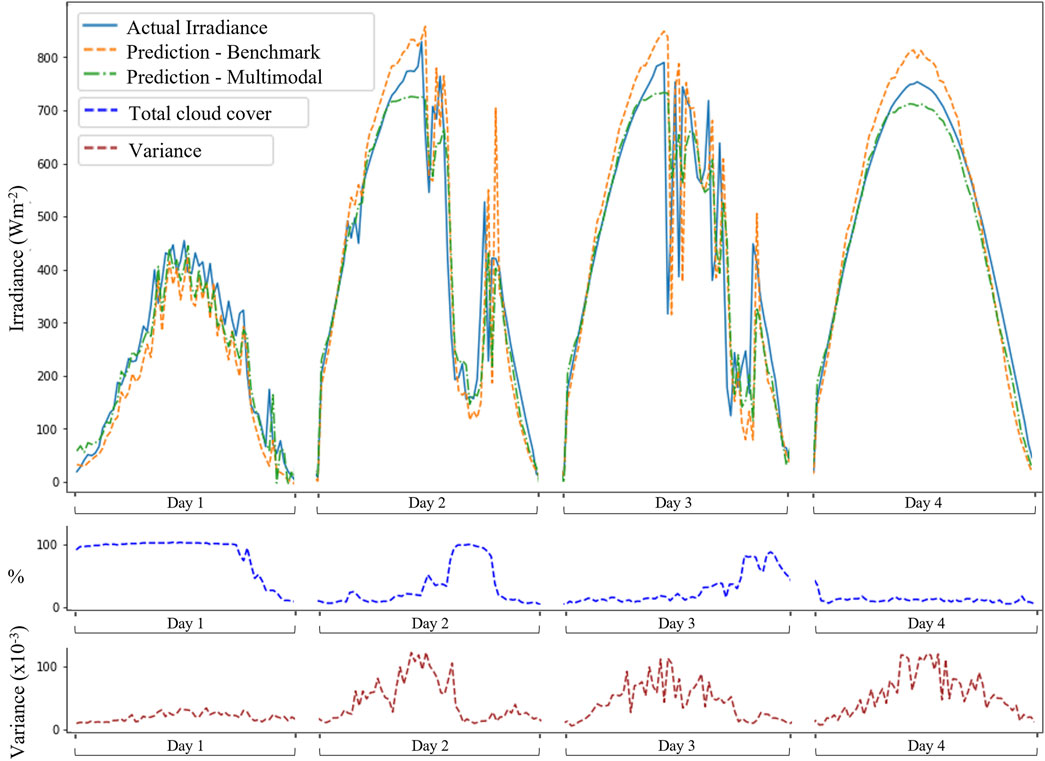This screenshot has height=761, width=1045.
Task: Click the 700 tick on irradiance axis
Action: tap(47, 111)
